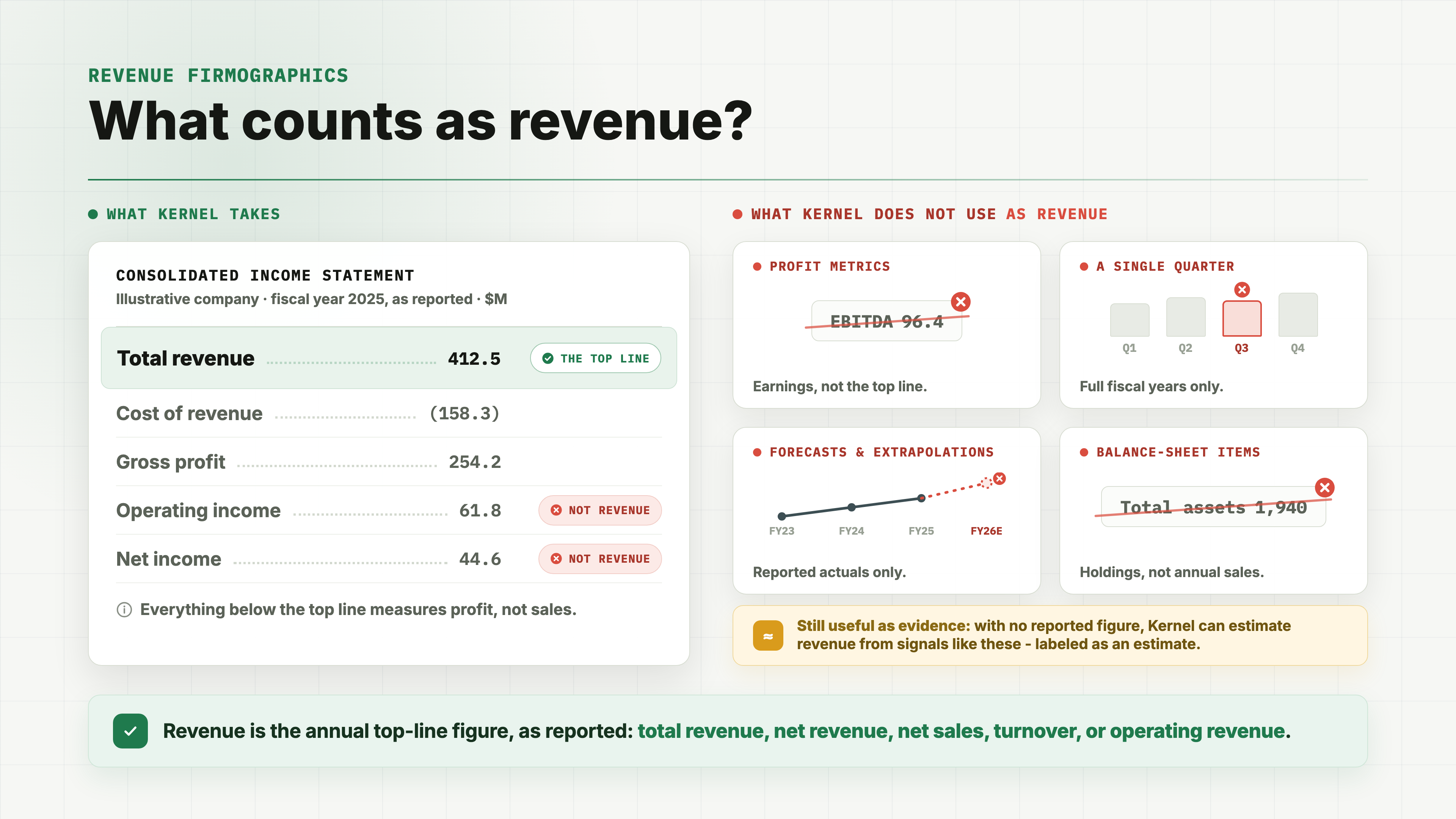Click the Q1 bar in the quarter chart
1456x819 pixels.
(x=1129, y=320)
